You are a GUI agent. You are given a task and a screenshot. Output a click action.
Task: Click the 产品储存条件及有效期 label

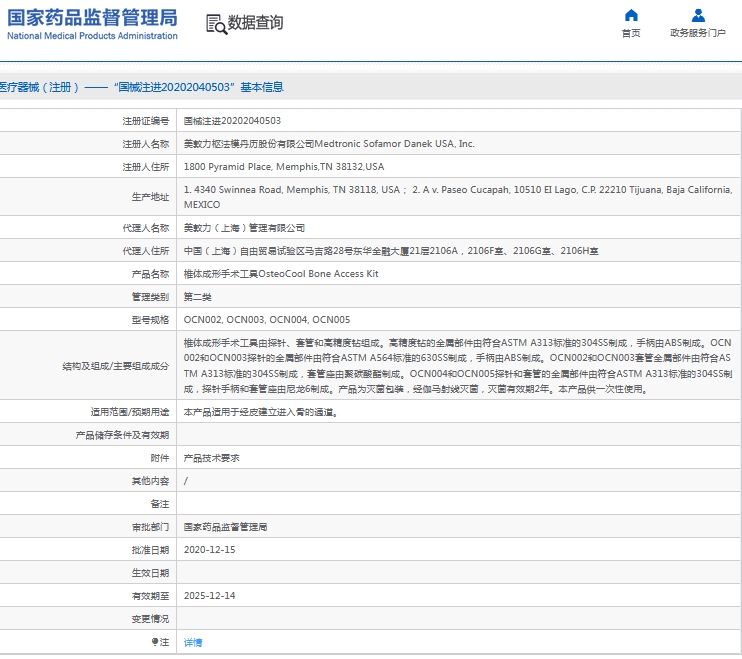(122, 435)
